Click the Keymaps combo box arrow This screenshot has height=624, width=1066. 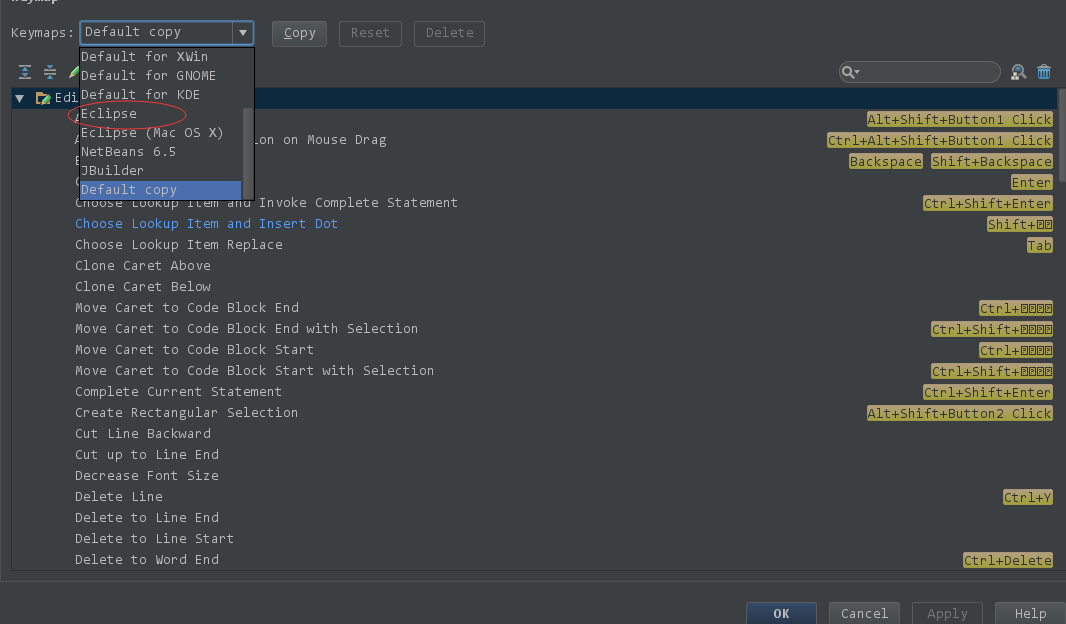click(243, 33)
